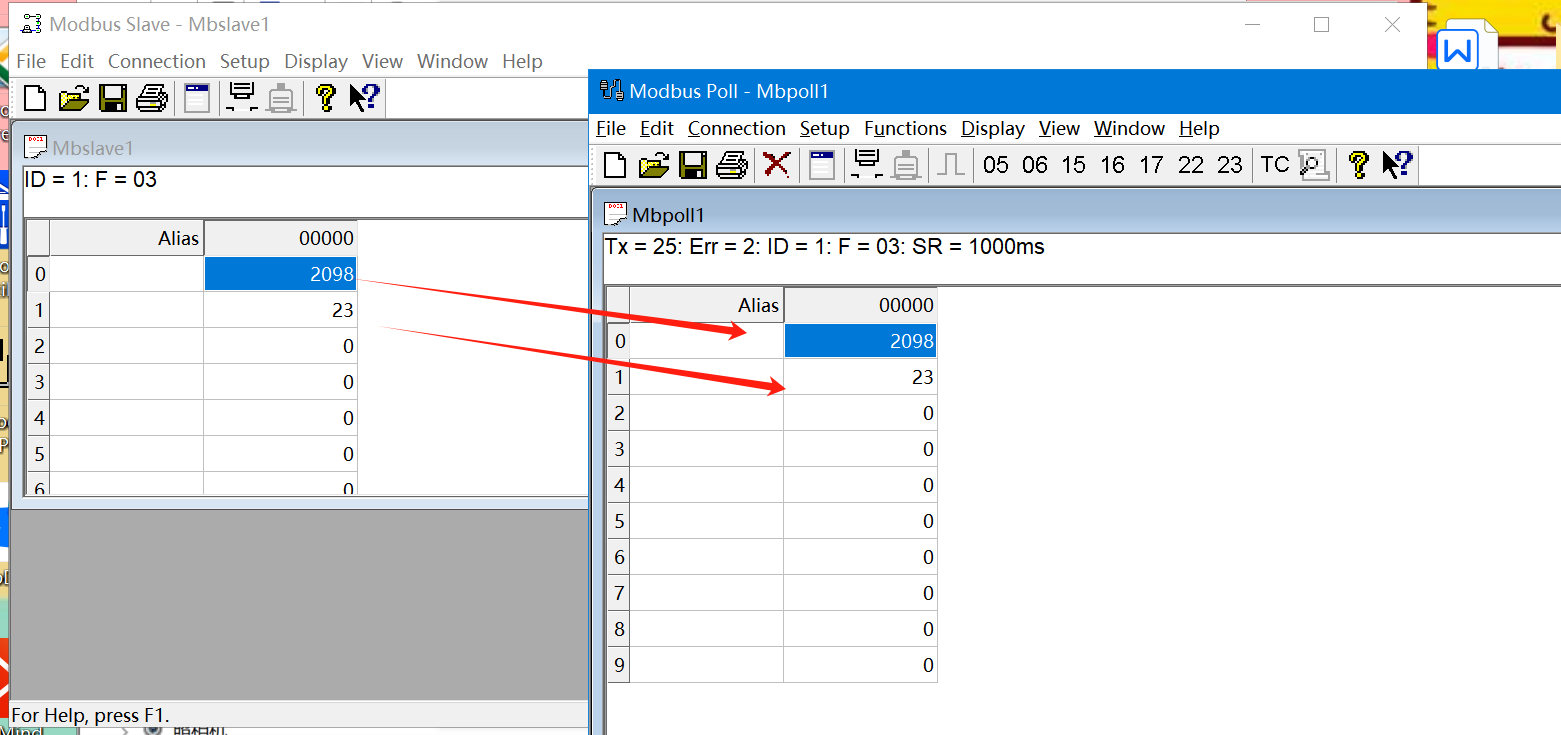
Task: Click function 15 write multiple coils button
Action: point(1074,165)
